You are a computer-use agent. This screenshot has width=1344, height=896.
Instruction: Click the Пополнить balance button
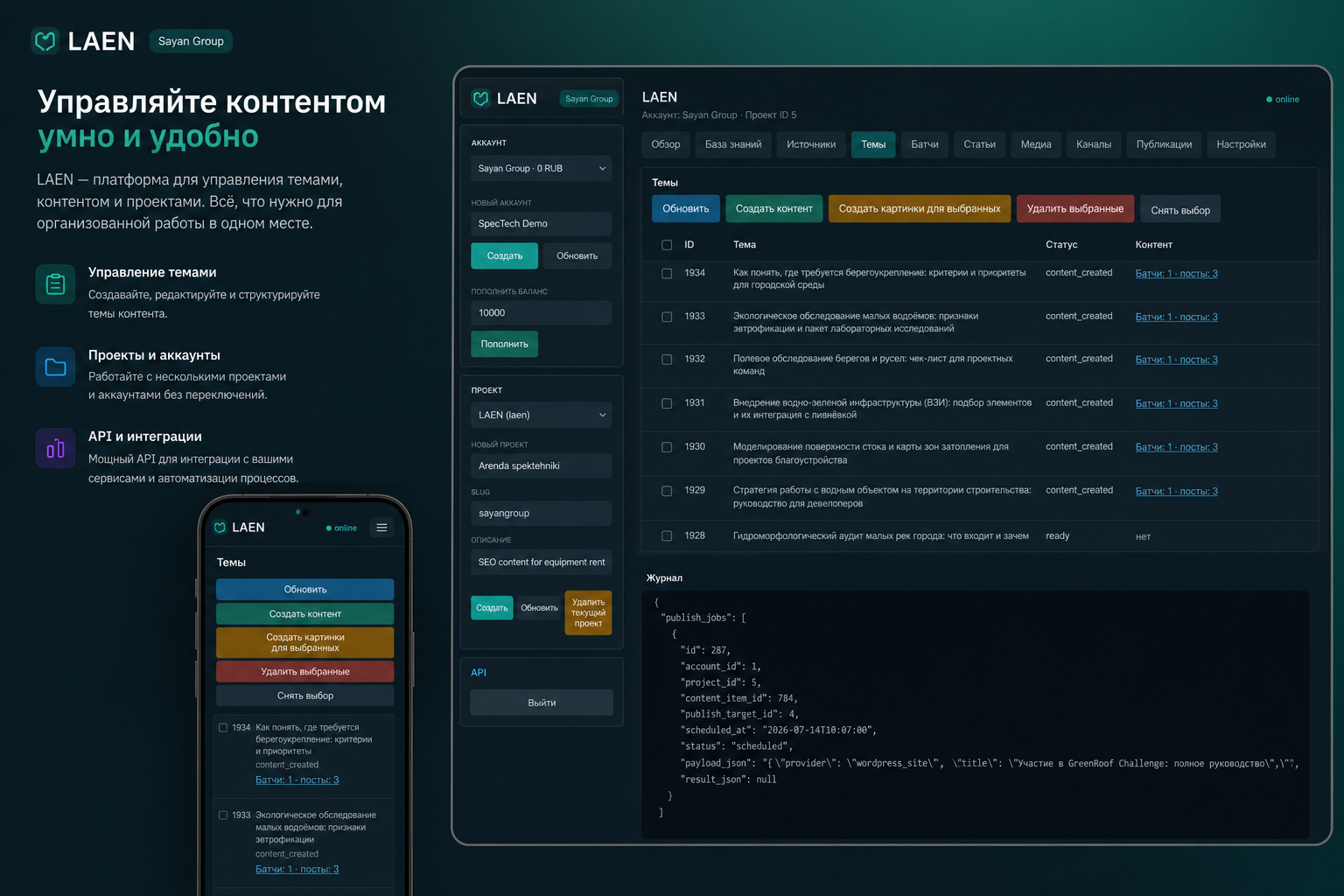505,344
